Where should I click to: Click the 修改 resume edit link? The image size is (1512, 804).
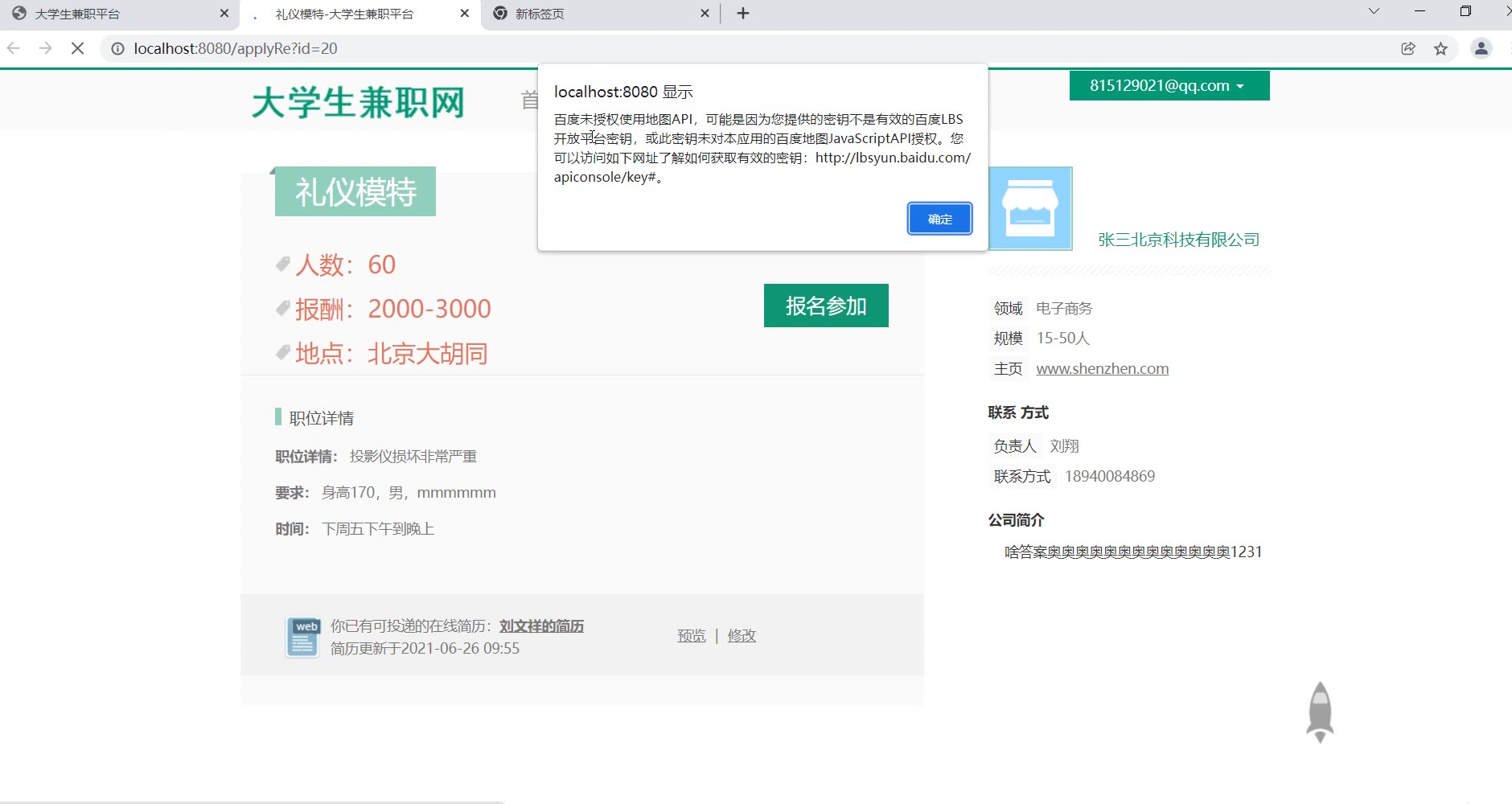click(742, 636)
